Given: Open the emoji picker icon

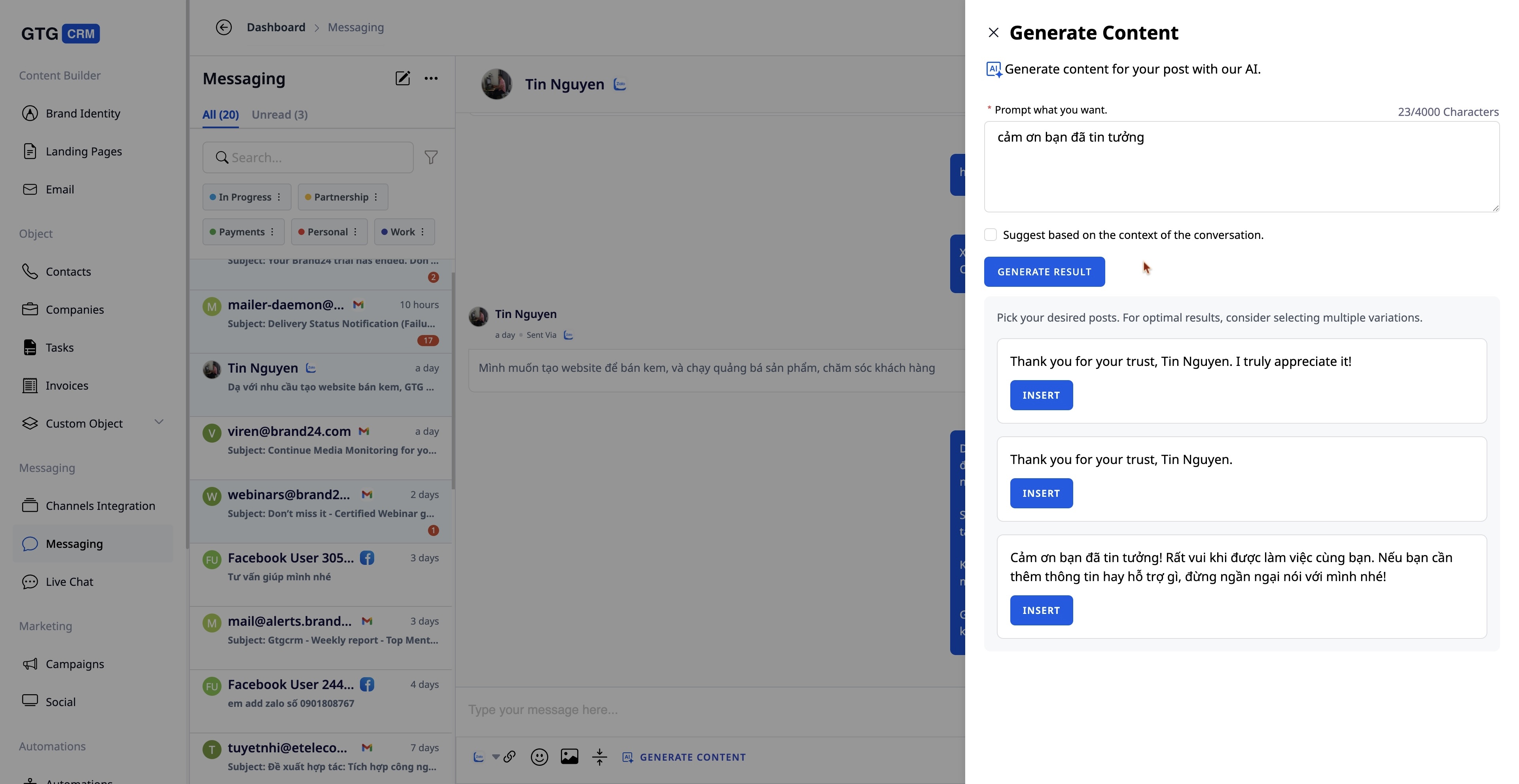Looking at the screenshot, I should point(539,757).
